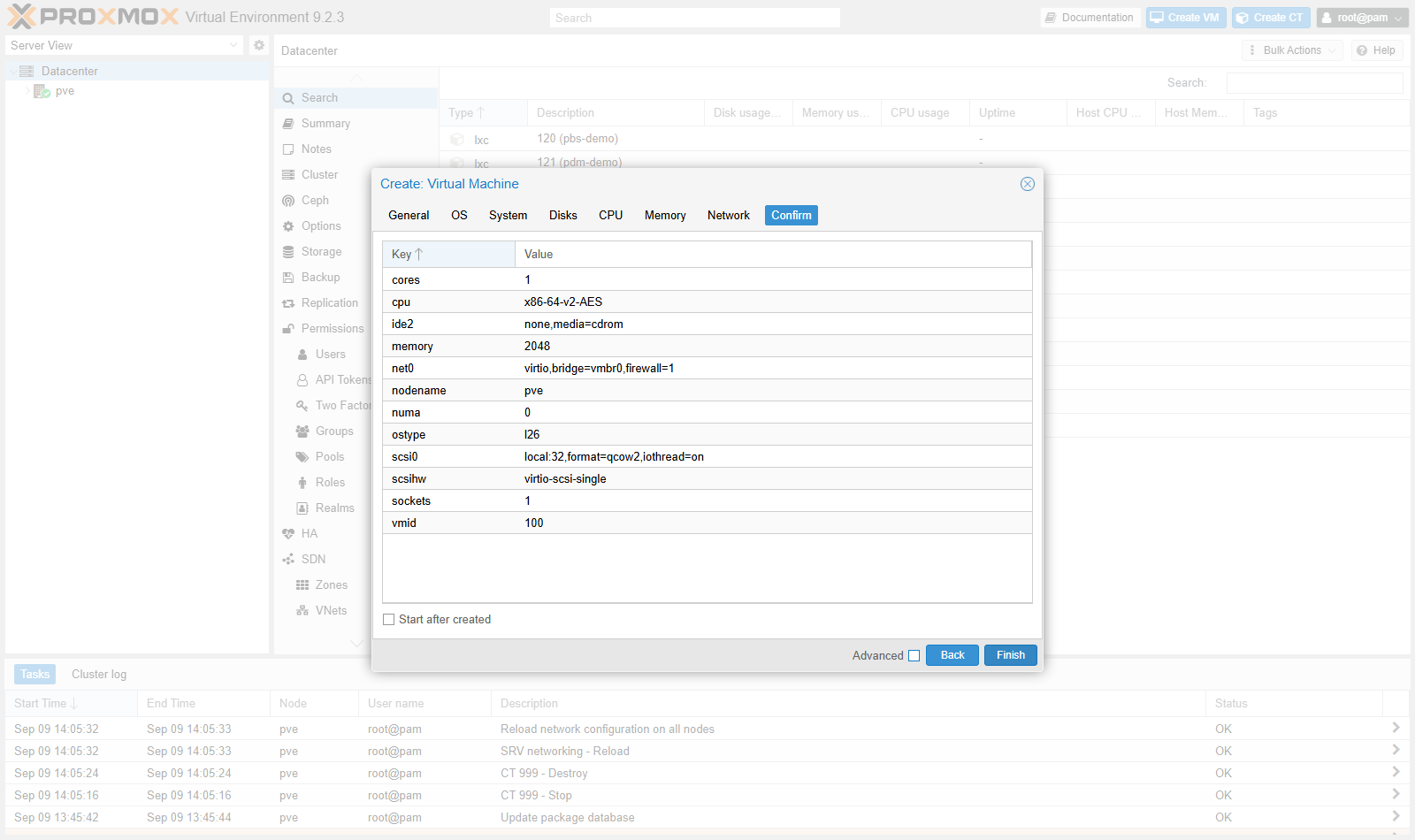Image resolution: width=1415 pixels, height=840 pixels.
Task: Click the pve node icon in tree
Action: coord(42,91)
